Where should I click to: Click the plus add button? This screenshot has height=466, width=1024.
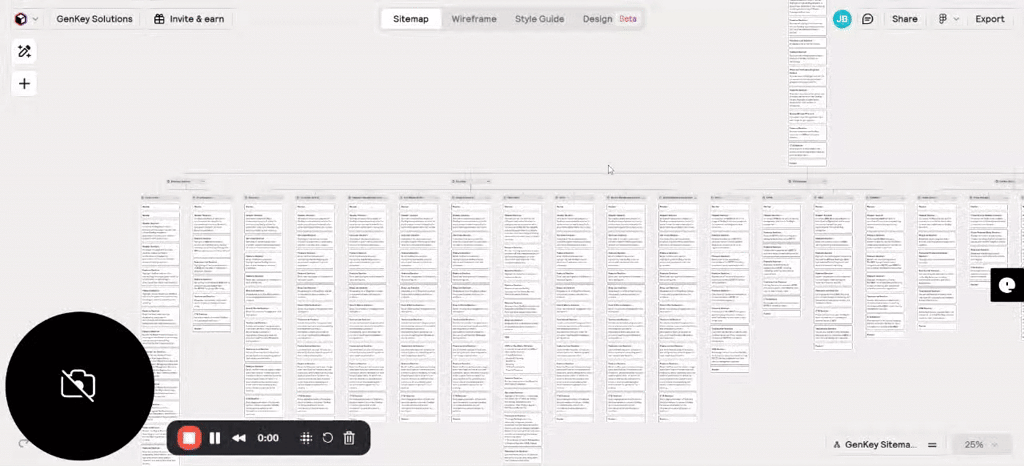(25, 84)
